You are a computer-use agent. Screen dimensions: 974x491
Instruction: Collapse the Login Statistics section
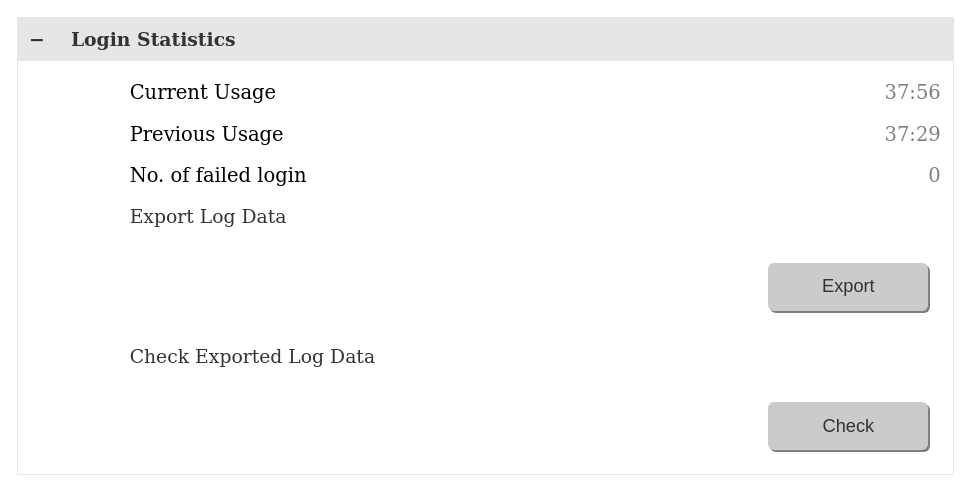tap(37, 40)
